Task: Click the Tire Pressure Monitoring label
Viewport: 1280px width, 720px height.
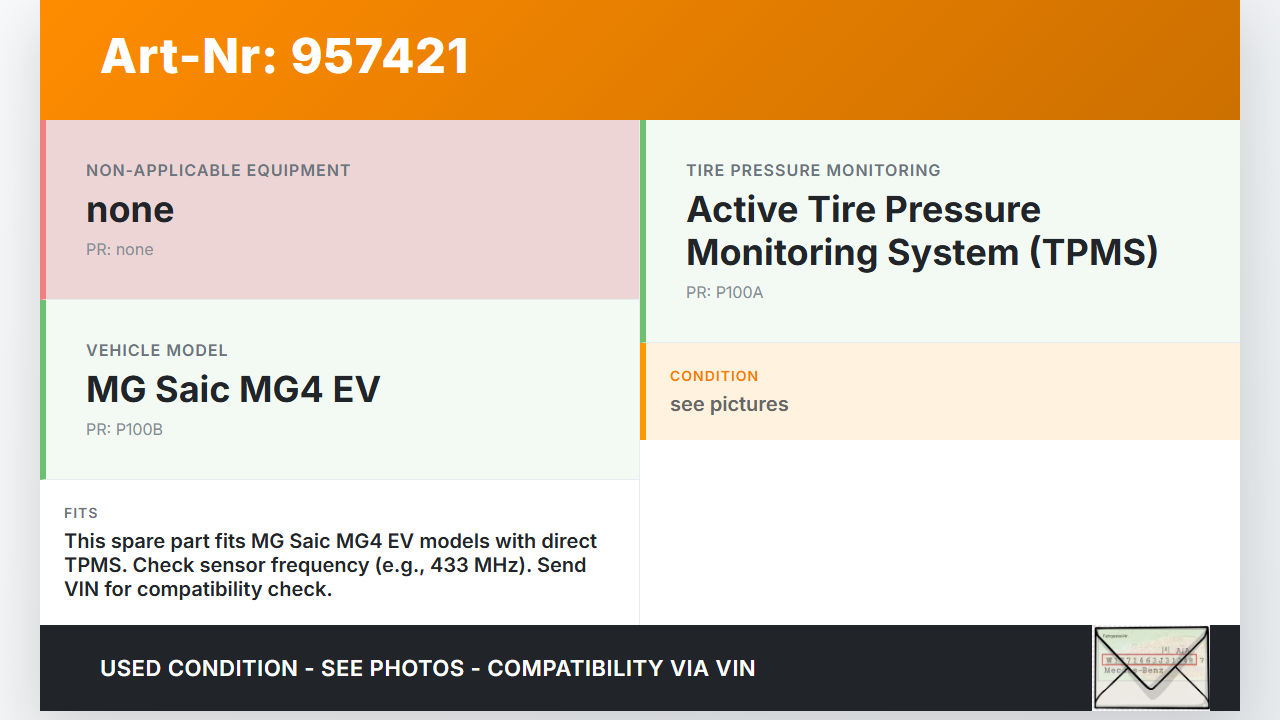Action: pos(813,170)
